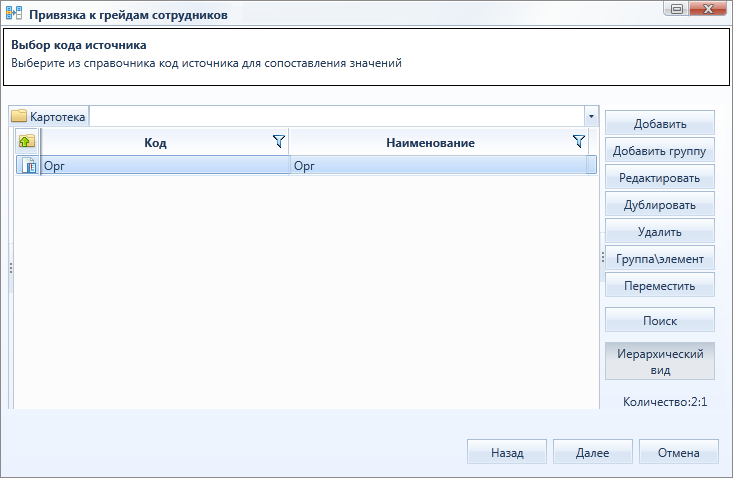
Task: Toggle the Иерархический вид button
Action: point(660,361)
